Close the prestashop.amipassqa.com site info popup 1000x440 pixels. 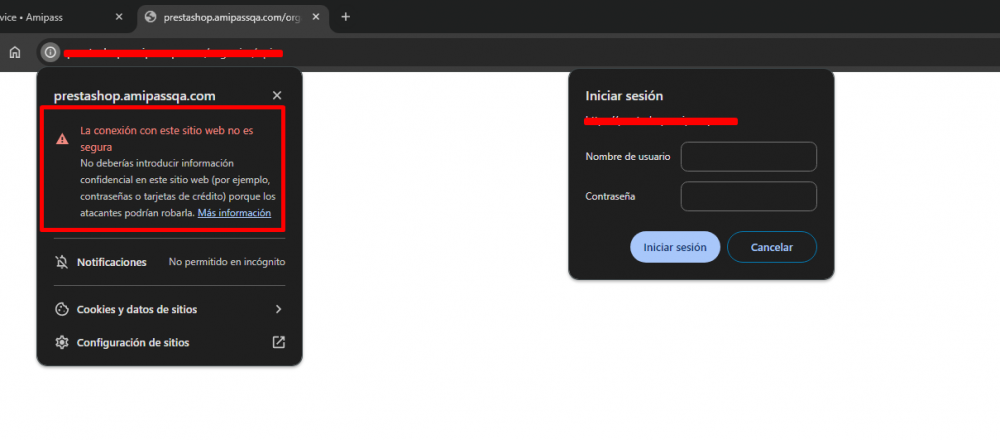[277, 96]
